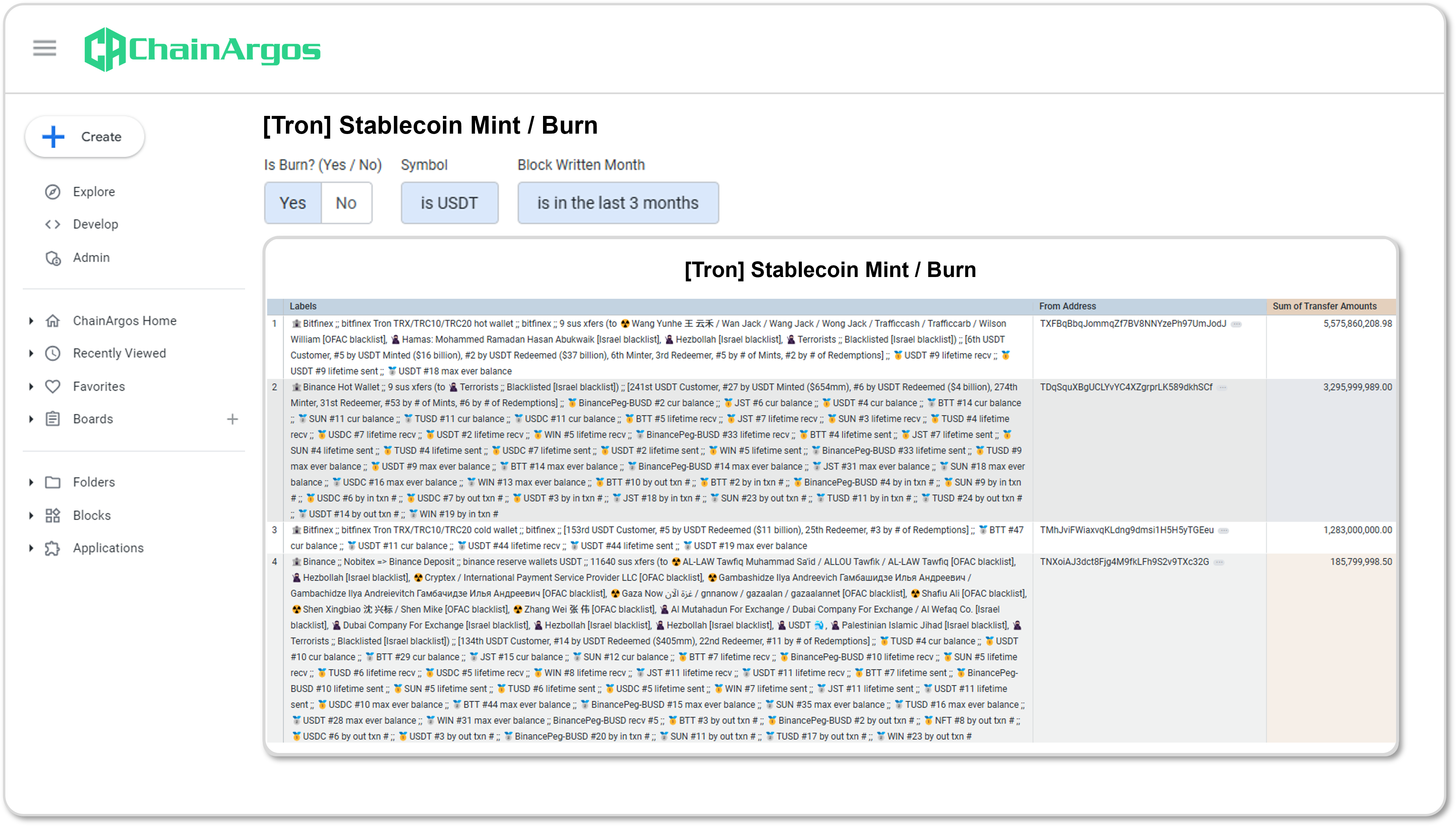This screenshot has height=826, width=1456.
Task: Open the Symbol is USDT filter
Action: [450, 203]
